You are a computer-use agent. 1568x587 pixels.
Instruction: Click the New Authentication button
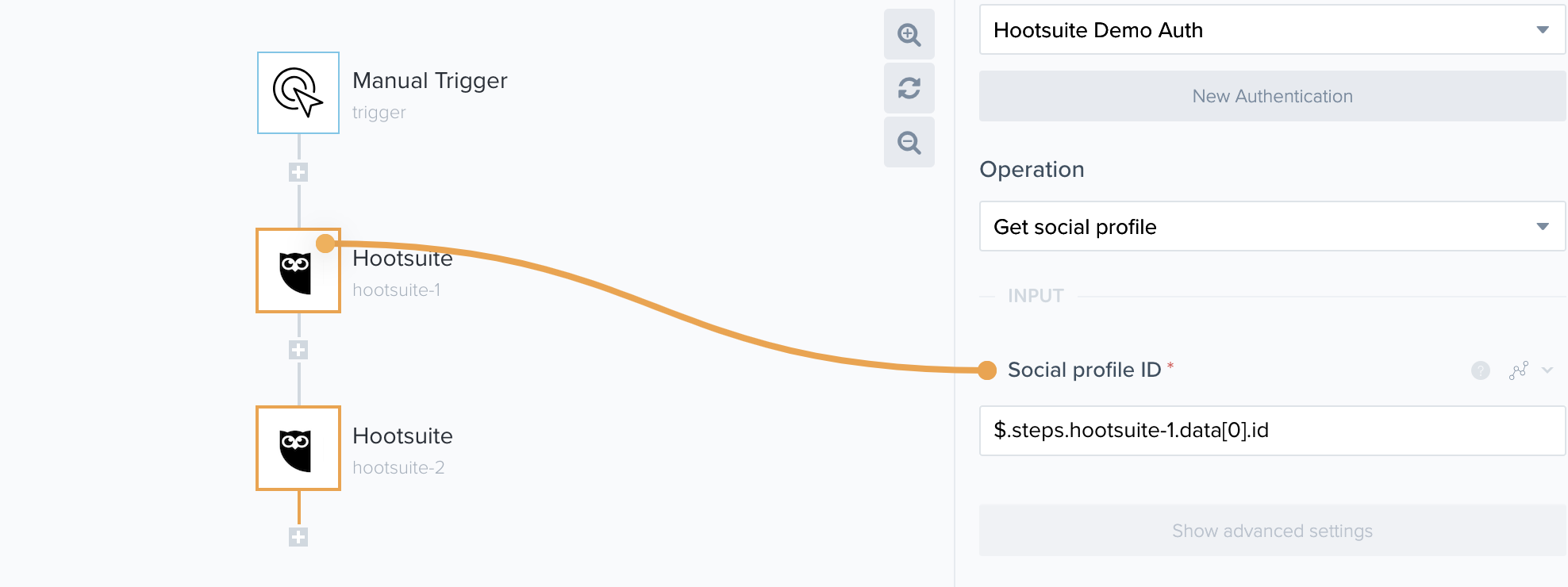[x=1271, y=96]
